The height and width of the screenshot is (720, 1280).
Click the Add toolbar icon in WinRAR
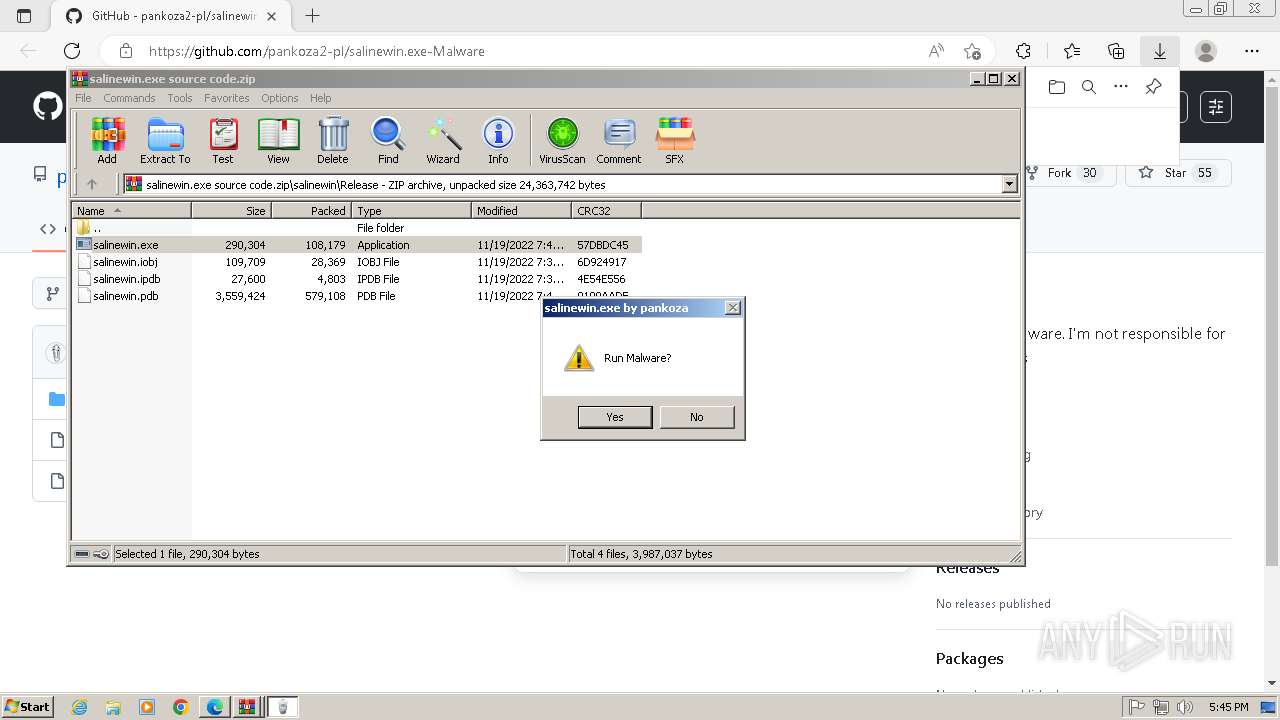pyautogui.click(x=107, y=140)
